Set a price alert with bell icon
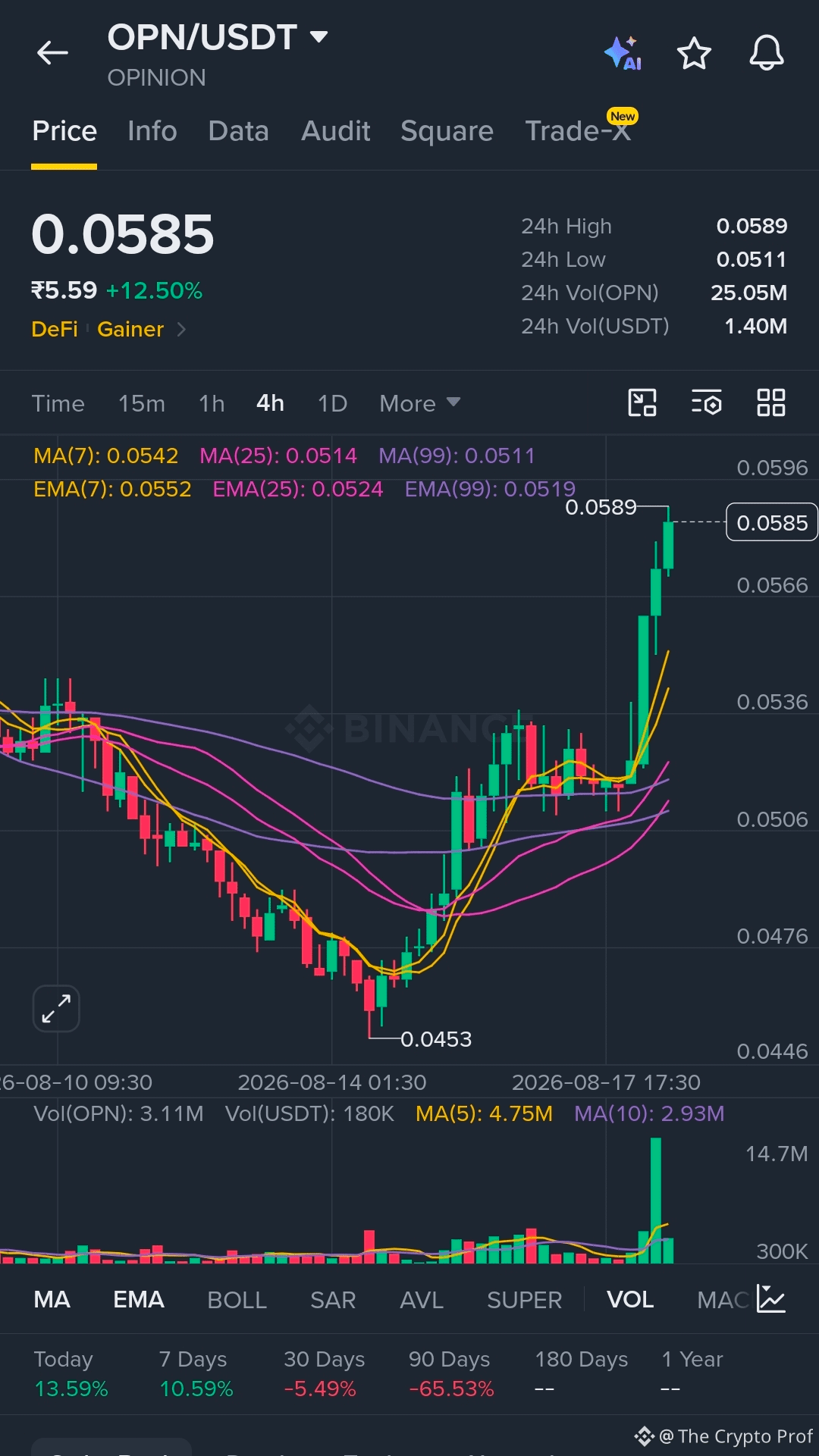 (x=767, y=53)
